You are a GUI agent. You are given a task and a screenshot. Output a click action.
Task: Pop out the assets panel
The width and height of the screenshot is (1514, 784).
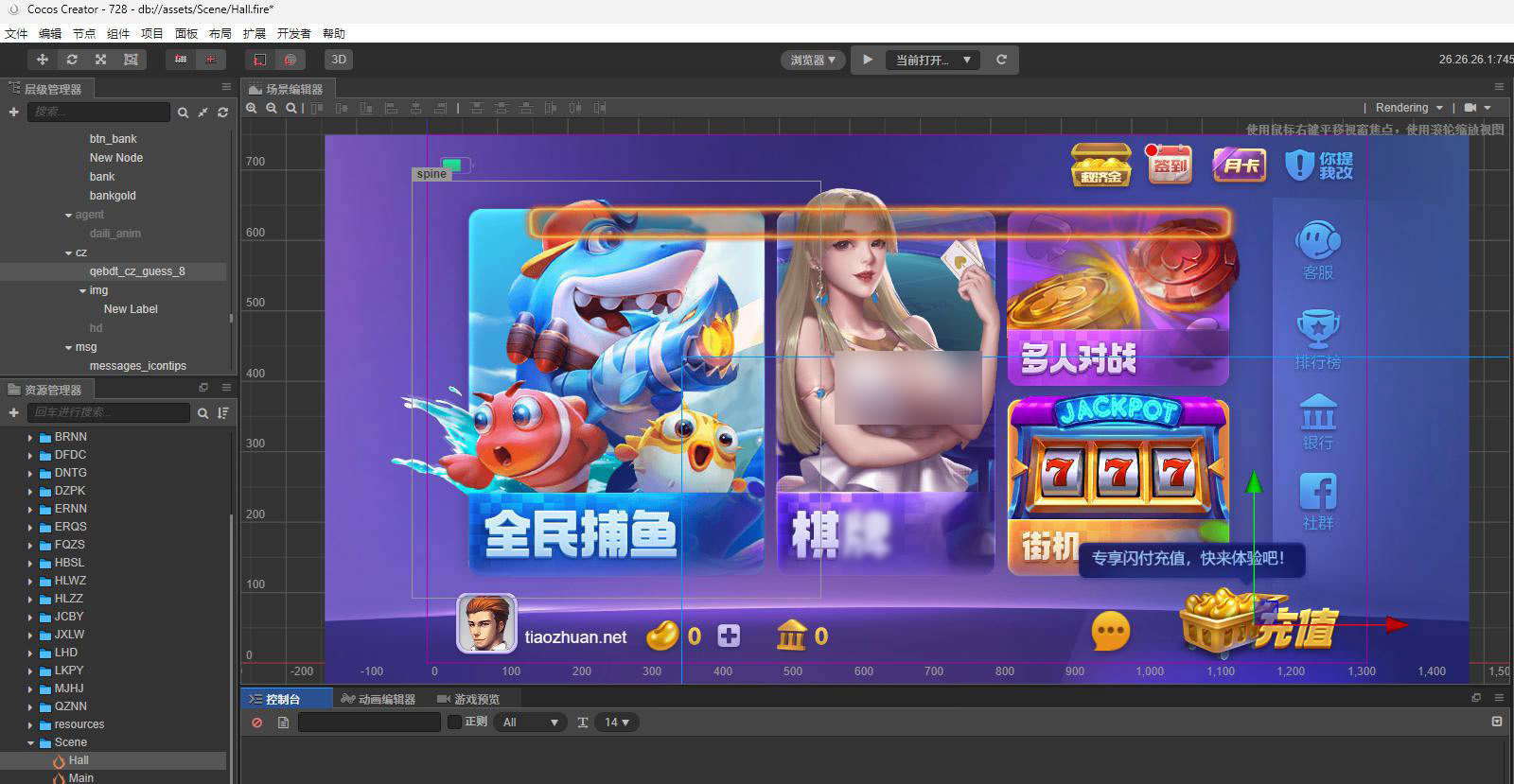[203, 388]
